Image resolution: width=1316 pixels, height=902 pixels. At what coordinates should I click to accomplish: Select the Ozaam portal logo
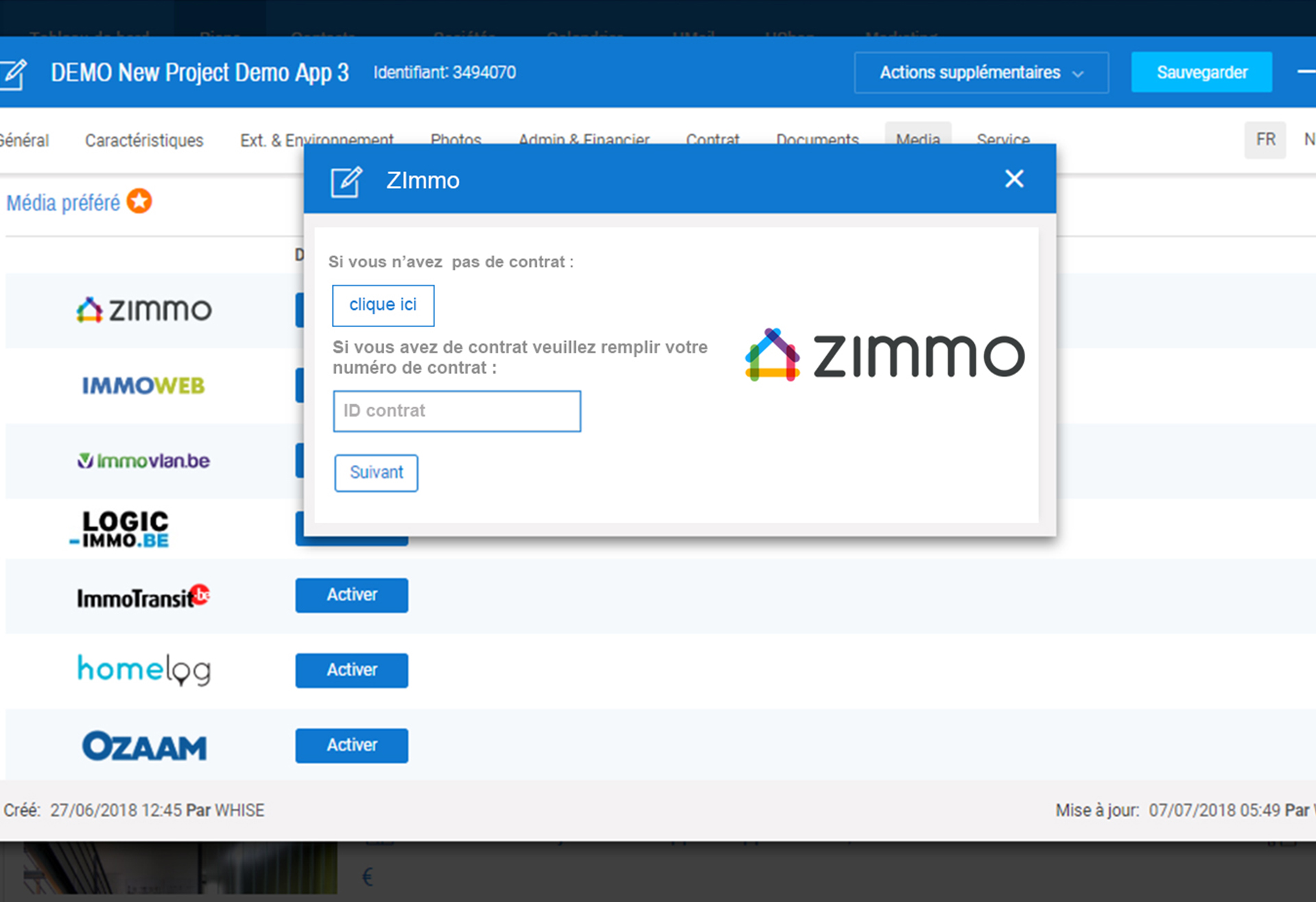[x=144, y=746]
